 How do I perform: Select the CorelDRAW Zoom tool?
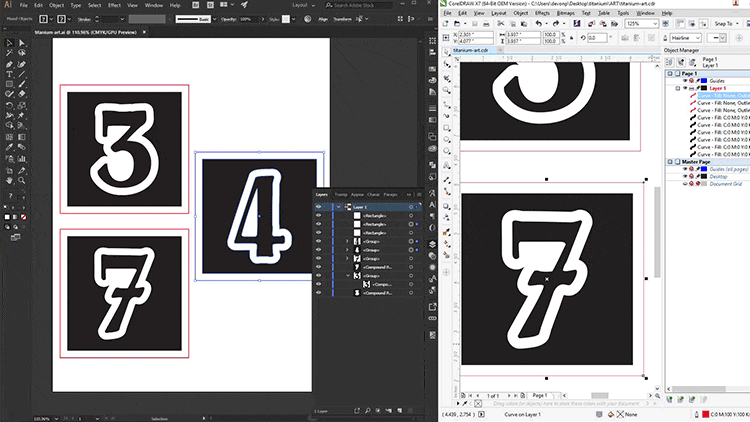tap(446, 90)
